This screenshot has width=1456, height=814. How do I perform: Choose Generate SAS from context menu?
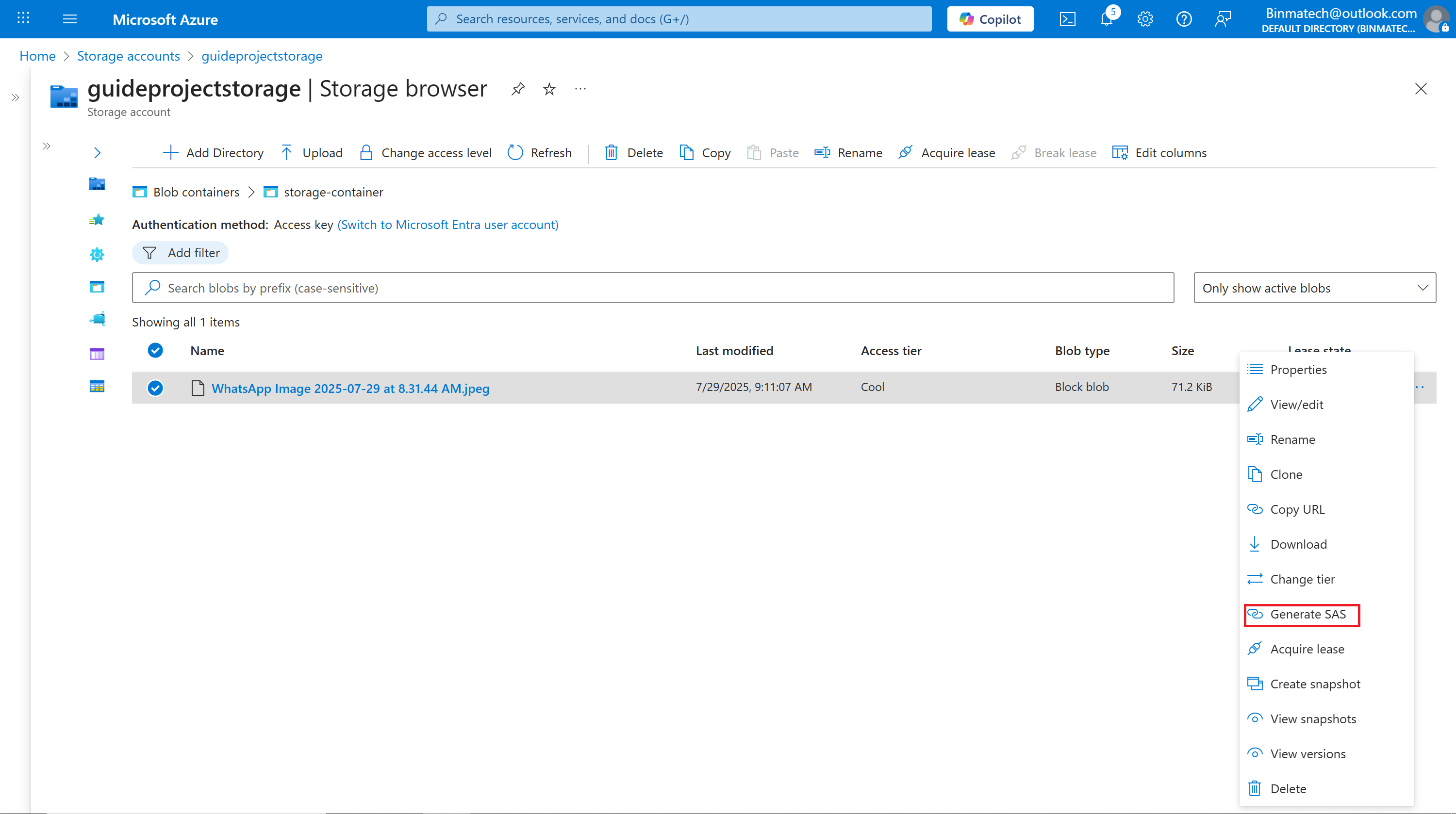1307,614
